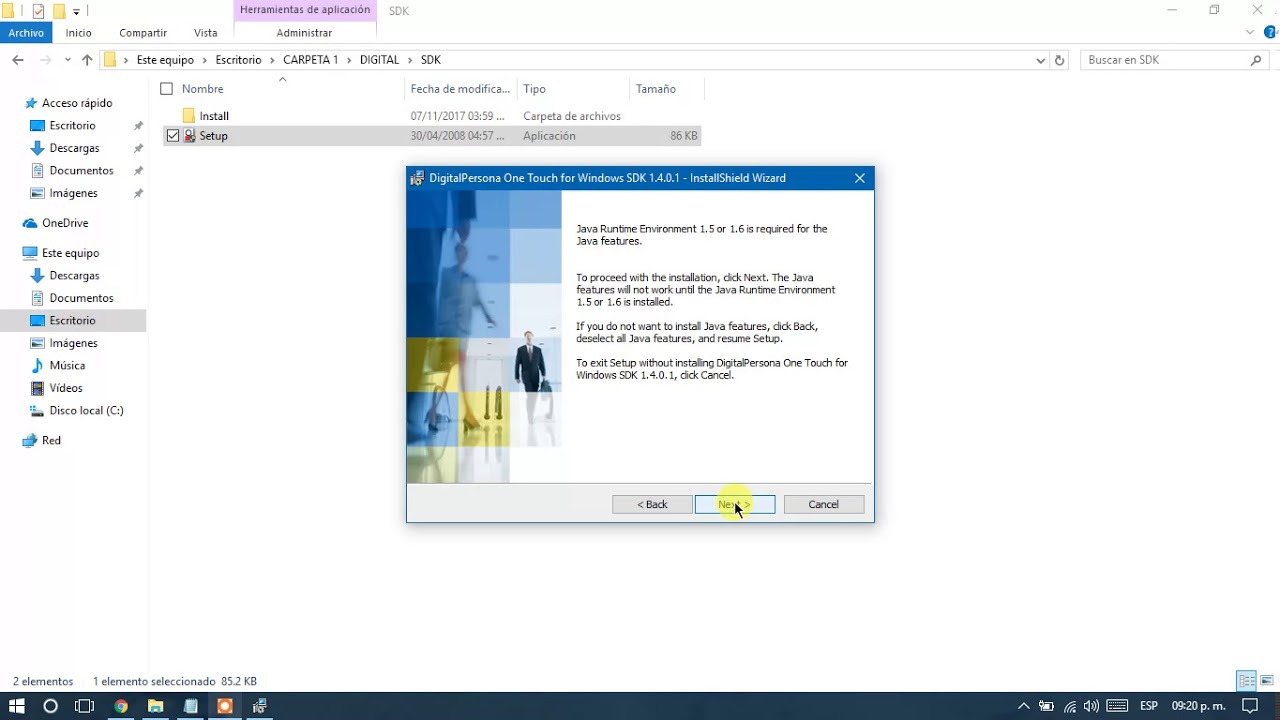The height and width of the screenshot is (720, 1280).
Task: Cancel the DigitalPersona SDK installation
Action: pyautogui.click(x=824, y=504)
